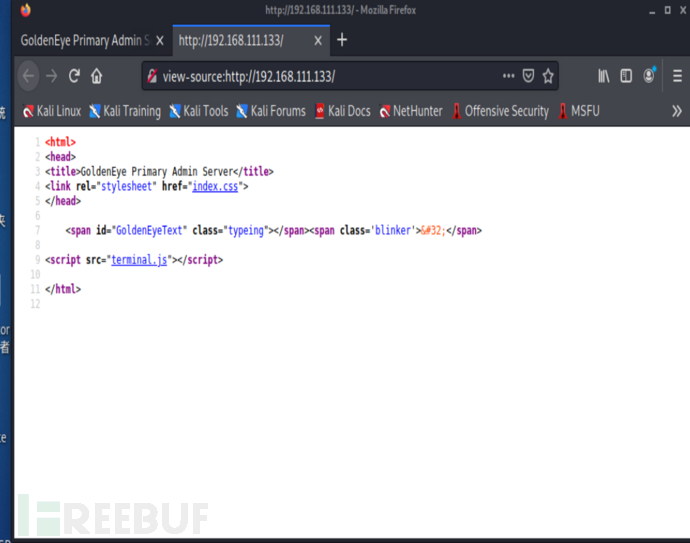Open the MSFU bookmark
The height and width of the screenshot is (543, 690).
(x=579, y=111)
